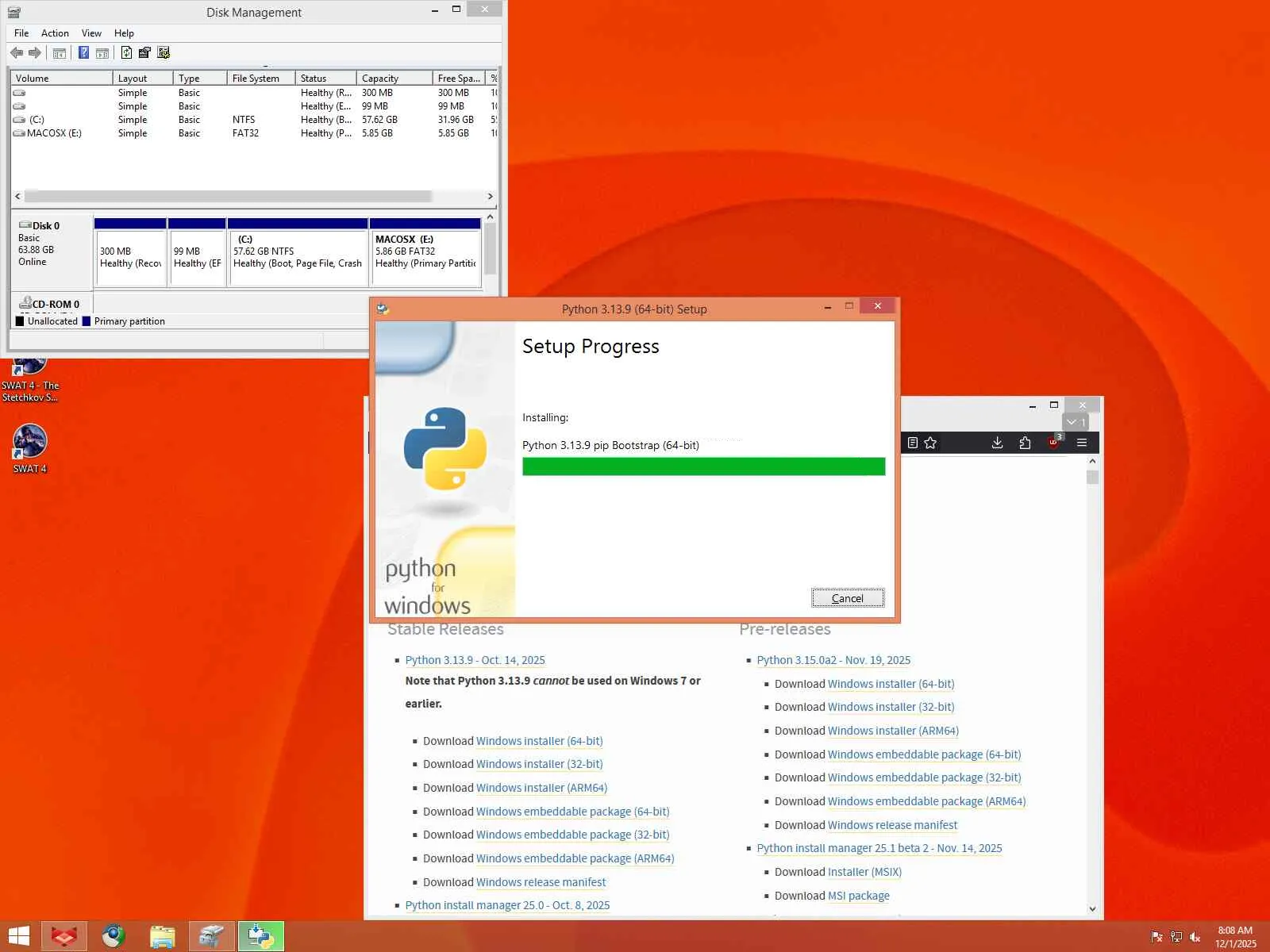Click the taskbar clock showing 8:08 AM

[1235, 937]
